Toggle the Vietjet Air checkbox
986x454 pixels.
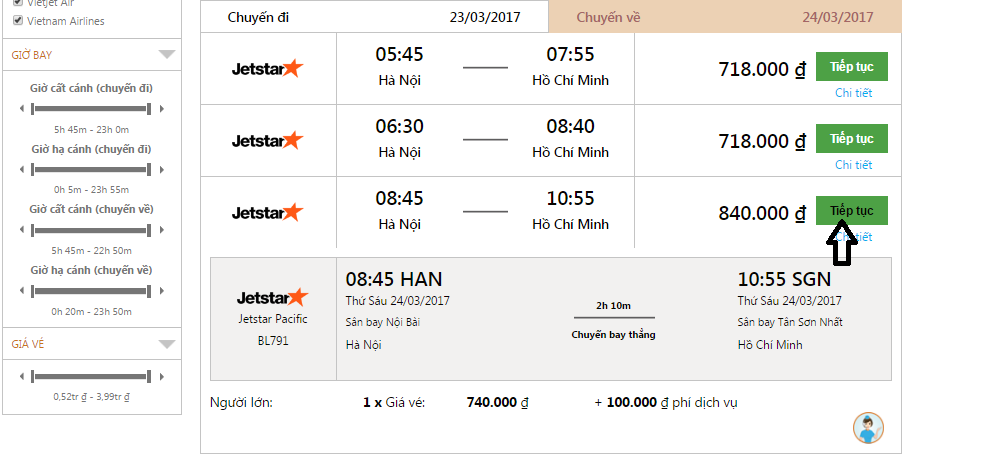click(18, 3)
